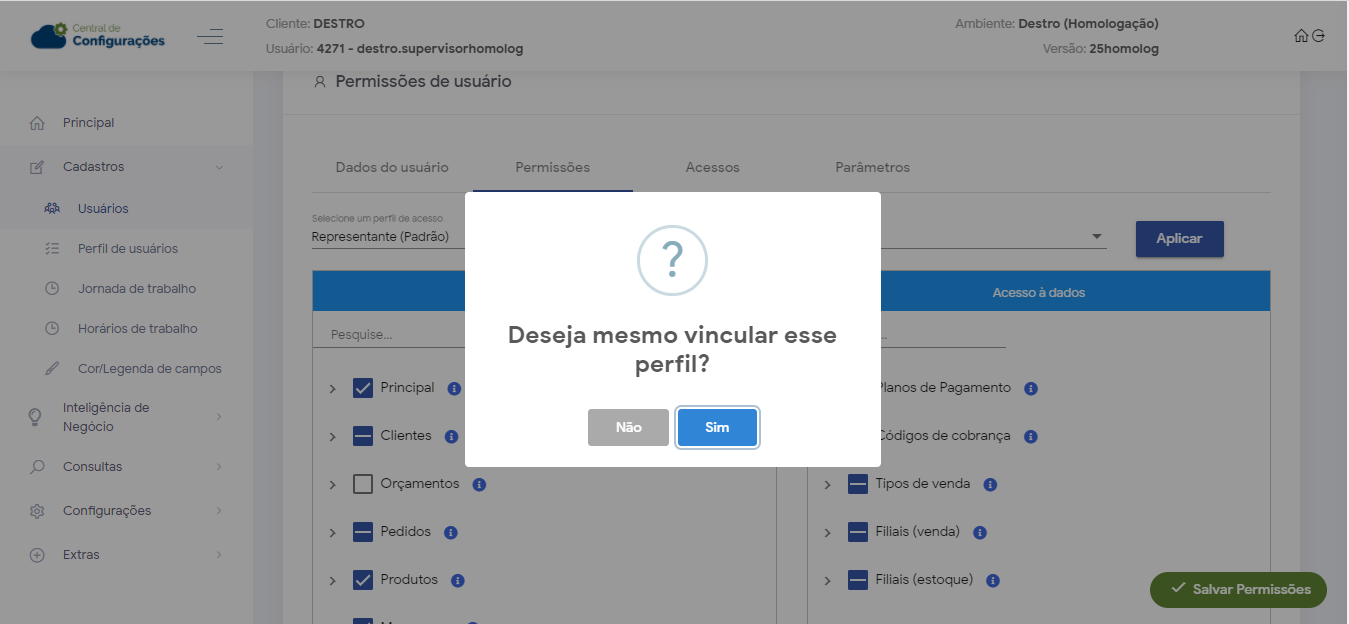The image size is (1349, 624).
Task: Expand the Tipos de venda row
Action: tap(828, 484)
